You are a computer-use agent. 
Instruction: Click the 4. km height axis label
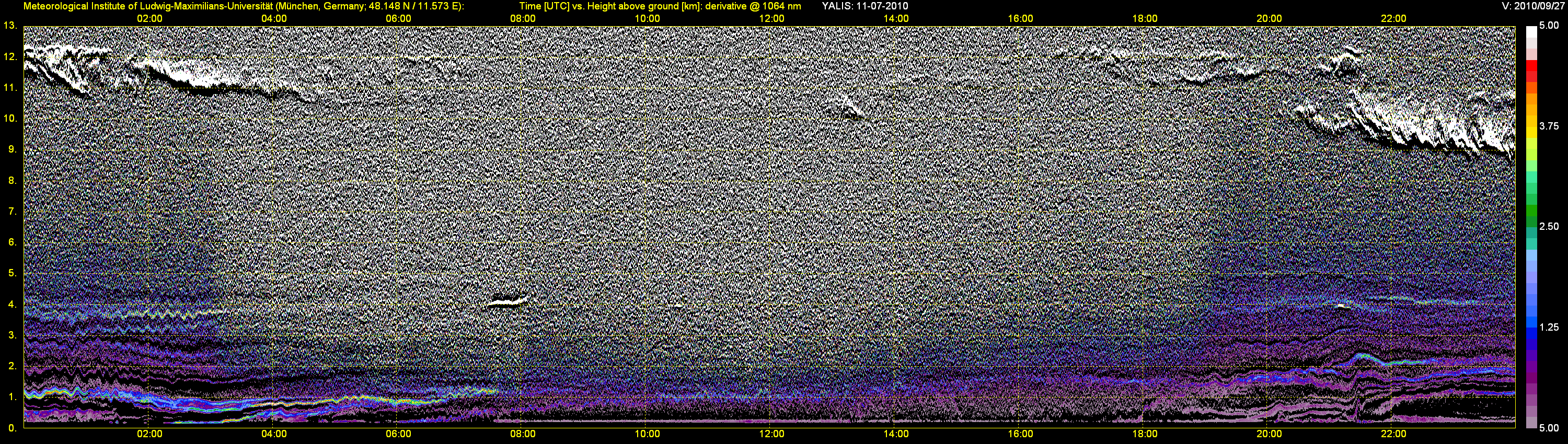tap(12, 304)
